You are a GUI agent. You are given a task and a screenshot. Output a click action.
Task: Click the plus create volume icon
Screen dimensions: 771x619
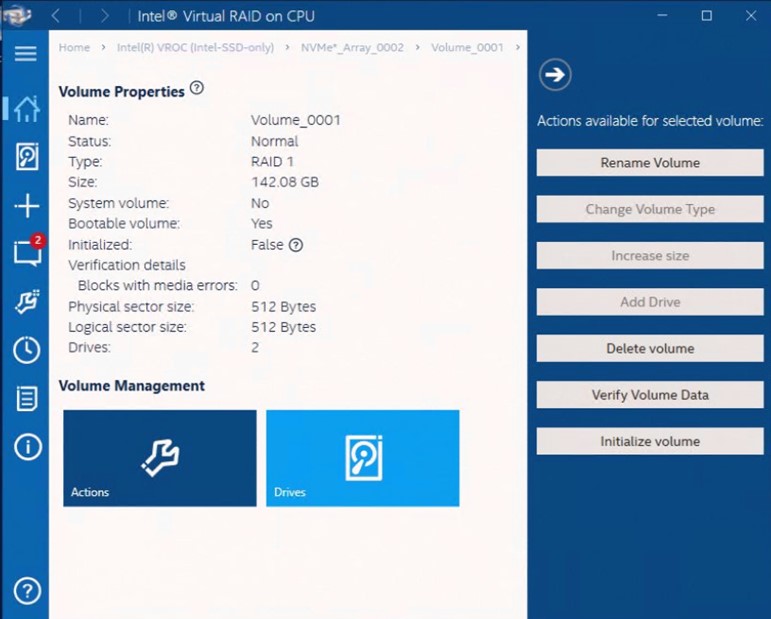26,206
